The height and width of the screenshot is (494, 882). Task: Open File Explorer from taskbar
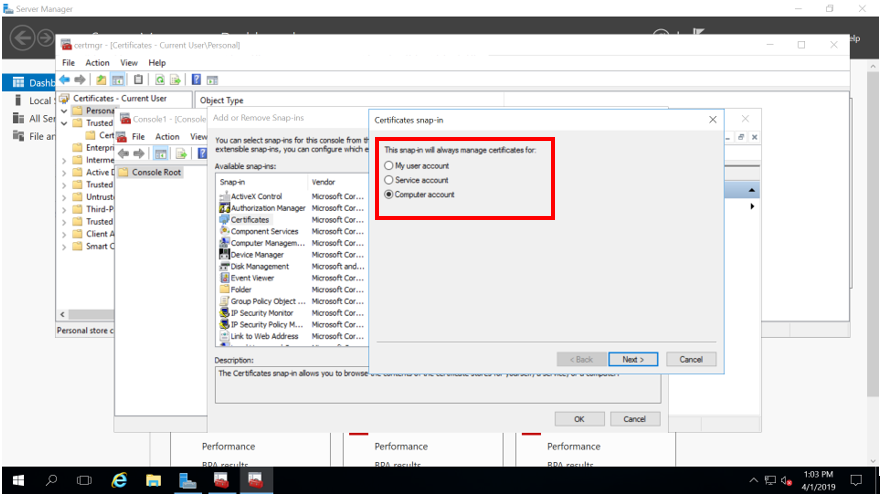(153, 480)
